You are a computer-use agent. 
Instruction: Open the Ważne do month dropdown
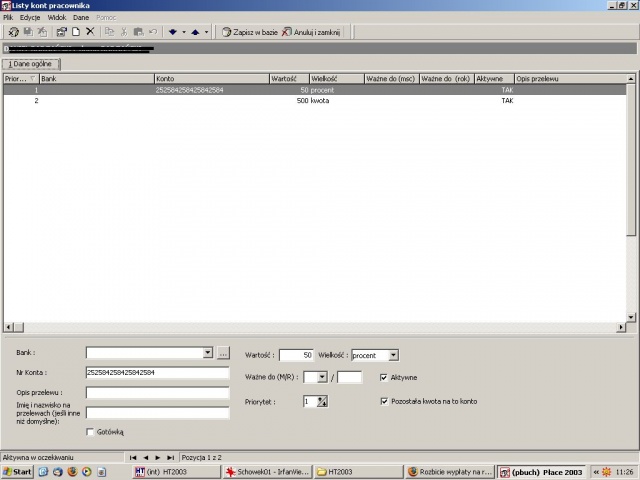coord(322,378)
